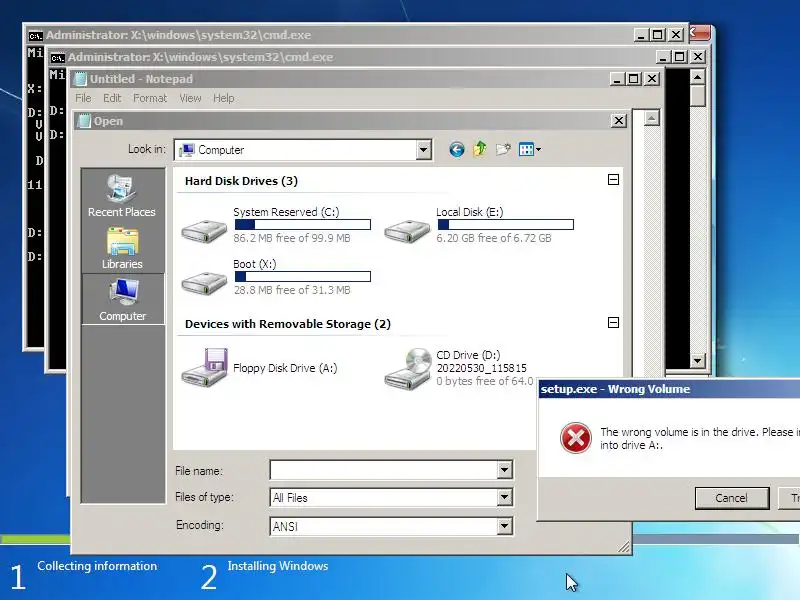Click 'Devices with Removable Storage (2)' heading

pyautogui.click(x=288, y=324)
